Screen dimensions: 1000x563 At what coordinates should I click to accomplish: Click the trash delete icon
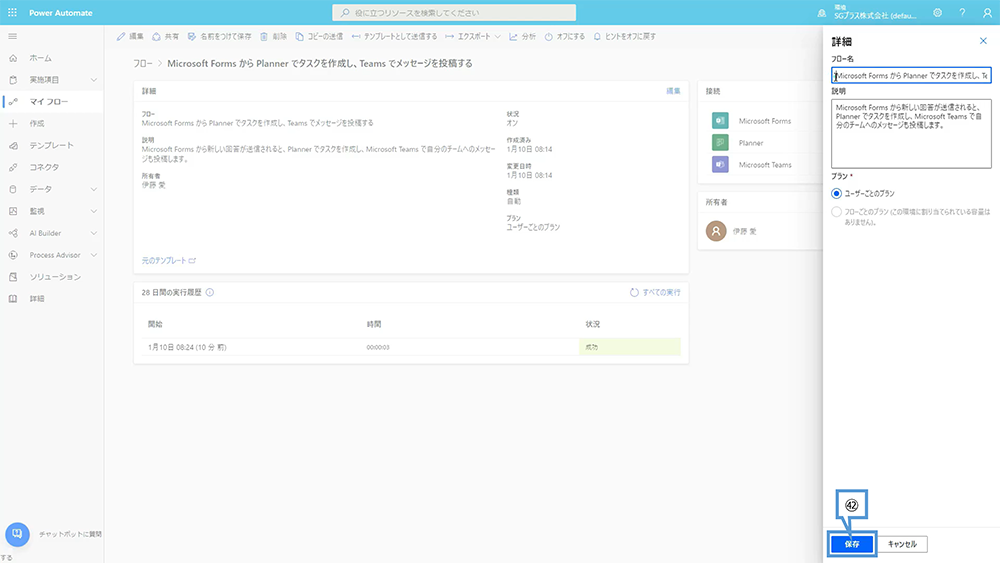tap(264, 36)
